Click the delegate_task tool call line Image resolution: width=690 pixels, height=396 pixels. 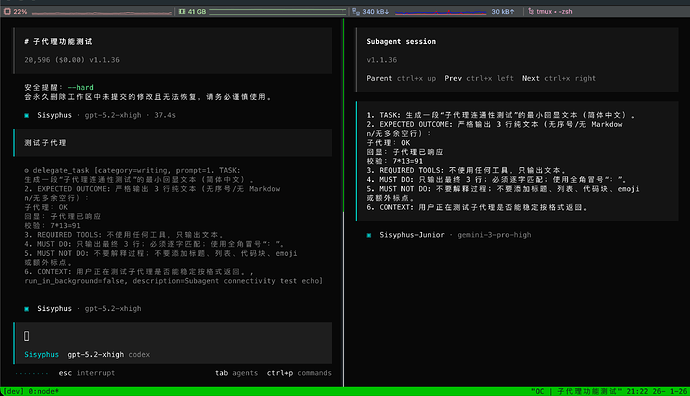coord(132,170)
